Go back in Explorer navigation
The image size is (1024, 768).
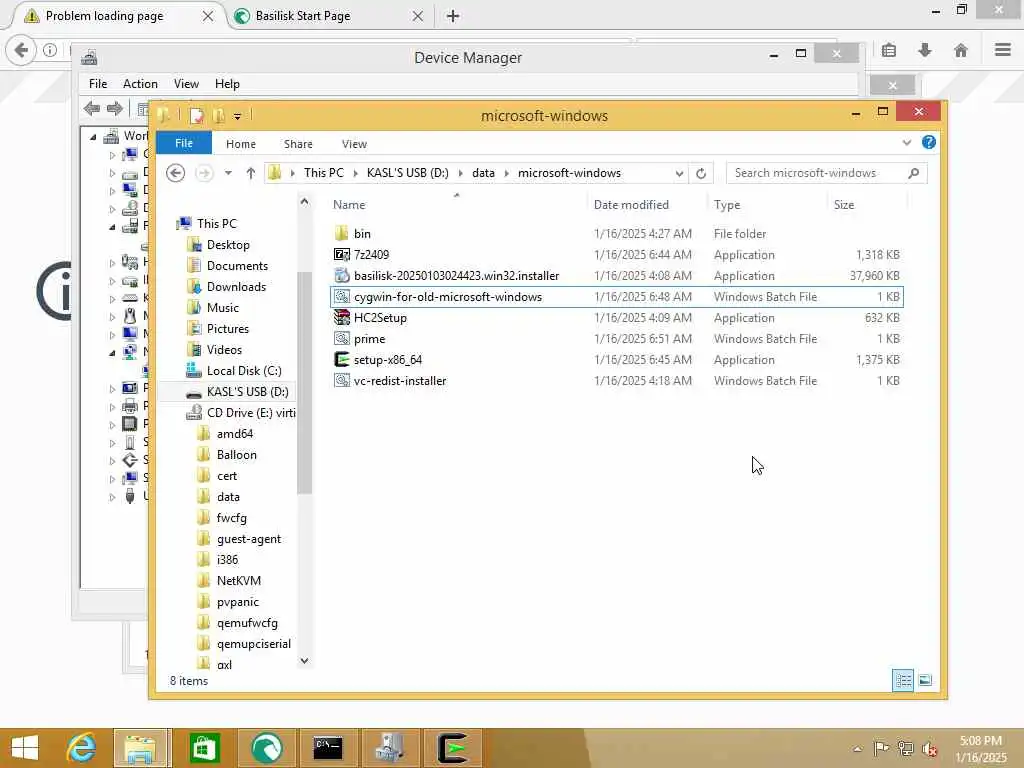(175, 173)
